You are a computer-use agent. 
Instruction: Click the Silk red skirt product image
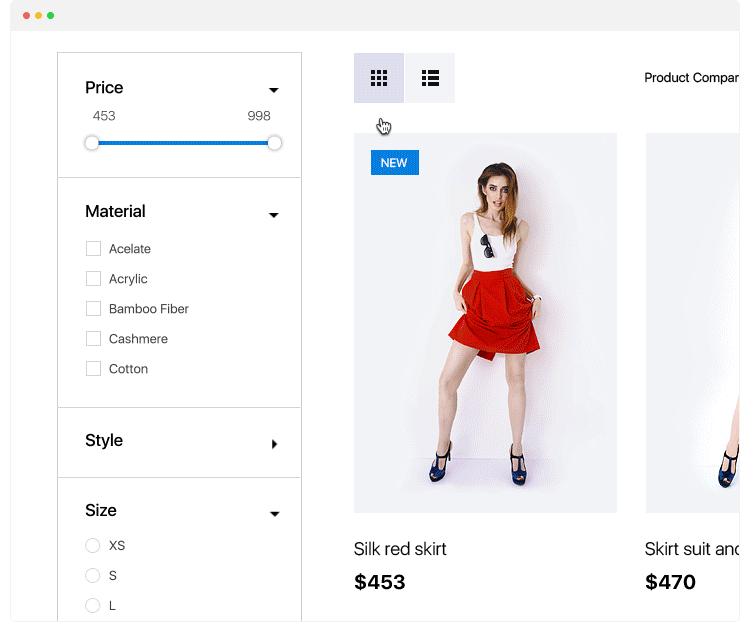485,323
